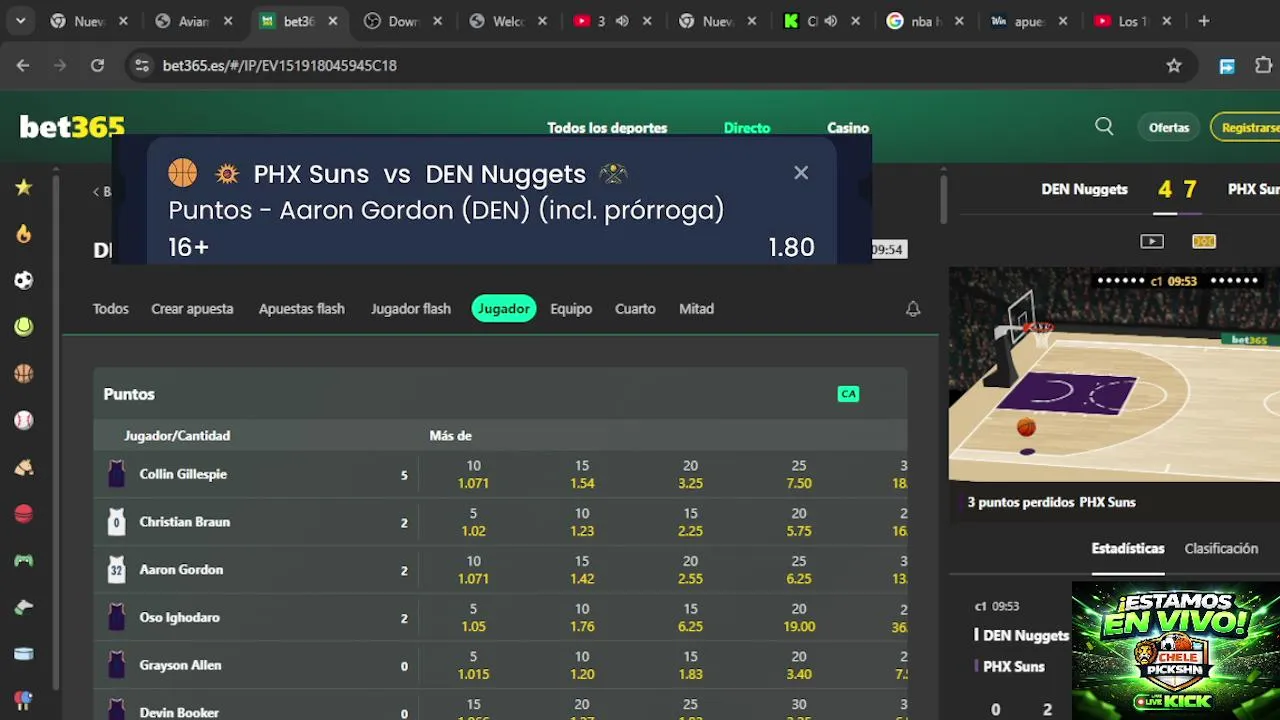Select Grayson Allen 15+ odds 1.83
Image resolution: width=1280 pixels, height=720 pixels.
click(x=690, y=666)
